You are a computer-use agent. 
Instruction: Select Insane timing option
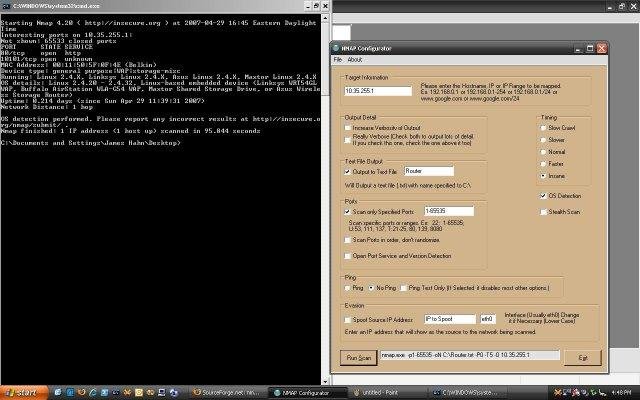[x=543, y=176]
